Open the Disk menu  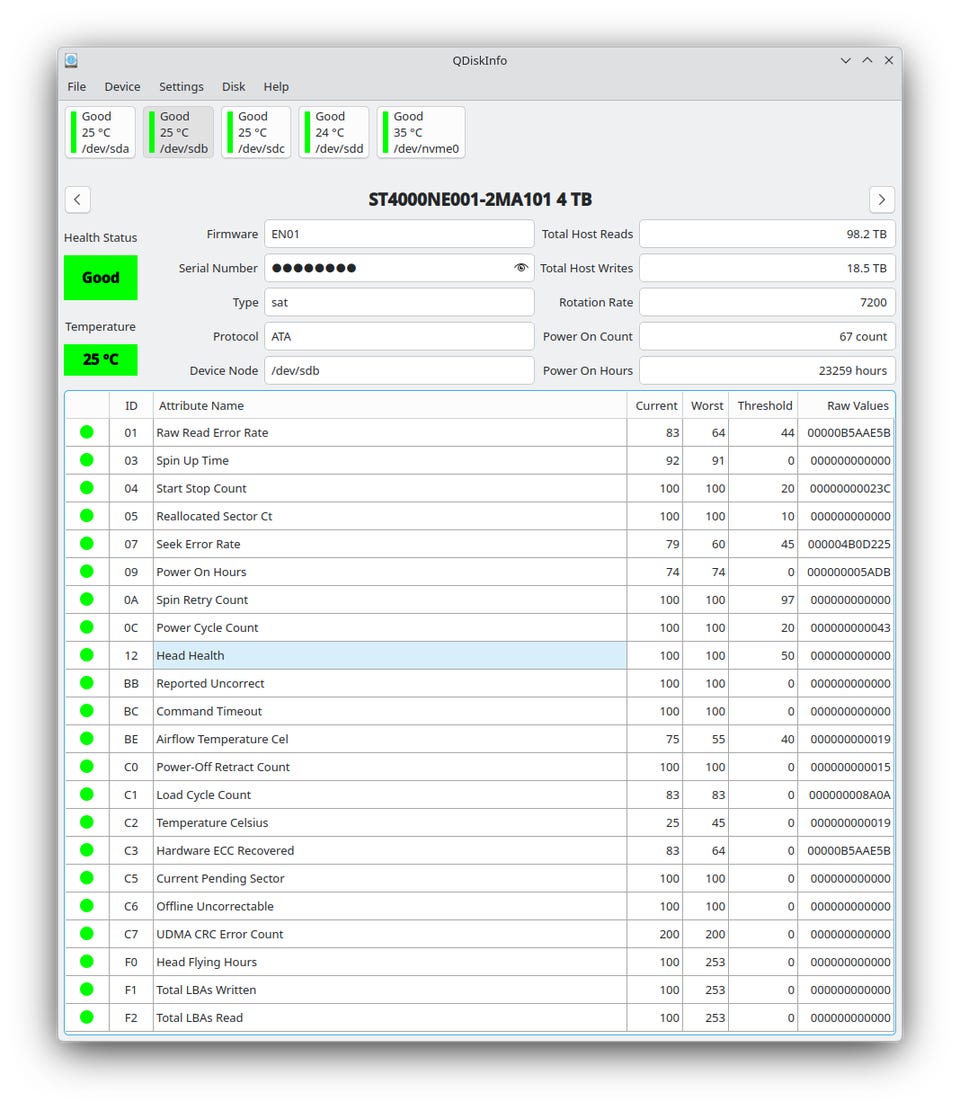234,86
